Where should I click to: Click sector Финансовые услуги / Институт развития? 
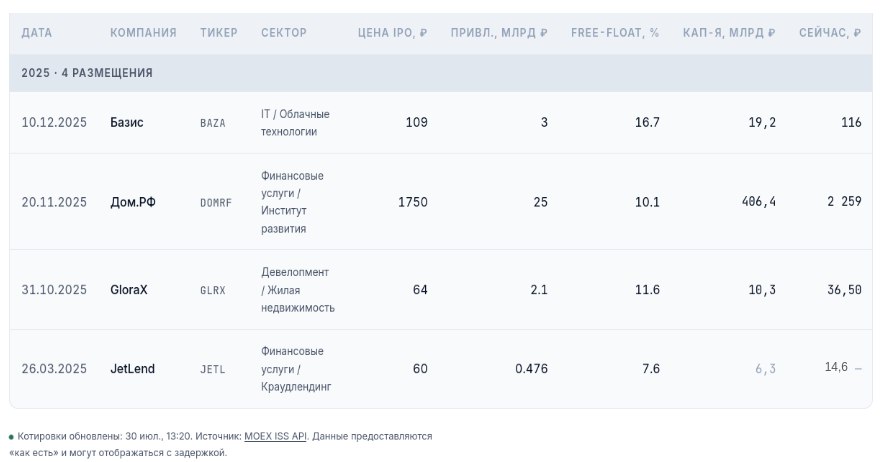[x=292, y=202]
